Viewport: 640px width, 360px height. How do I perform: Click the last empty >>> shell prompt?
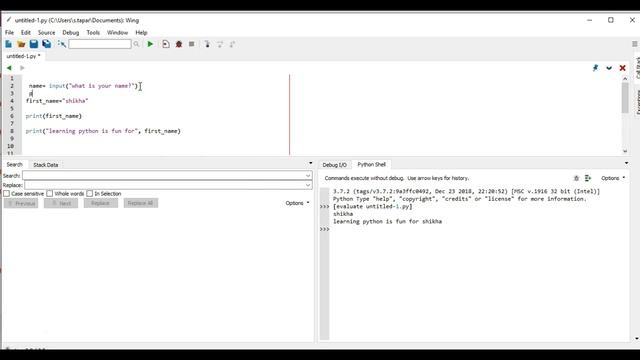click(x=324, y=229)
